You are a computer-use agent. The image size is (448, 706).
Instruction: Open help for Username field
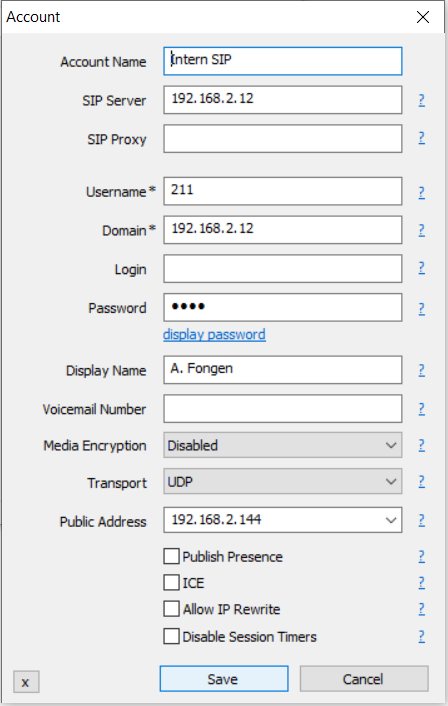[x=421, y=192]
